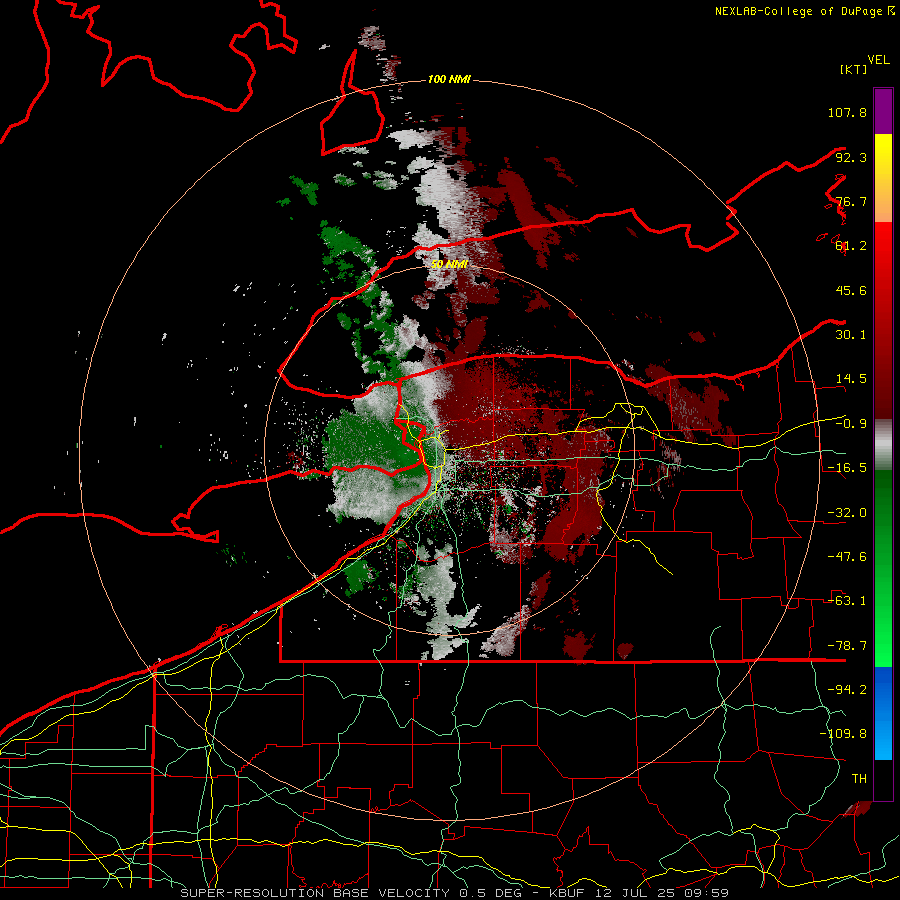Click the blue segment of color bar
The width and height of the screenshot is (900, 900).
coord(883,713)
